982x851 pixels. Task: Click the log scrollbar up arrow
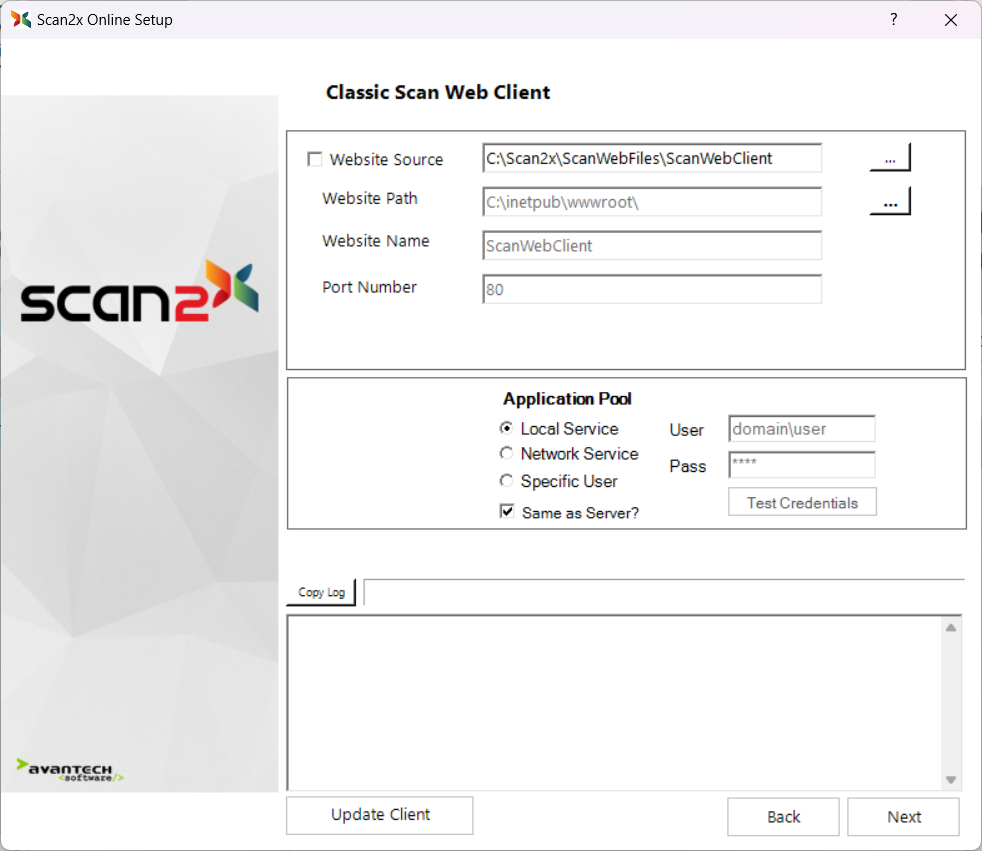pyautogui.click(x=951, y=627)
